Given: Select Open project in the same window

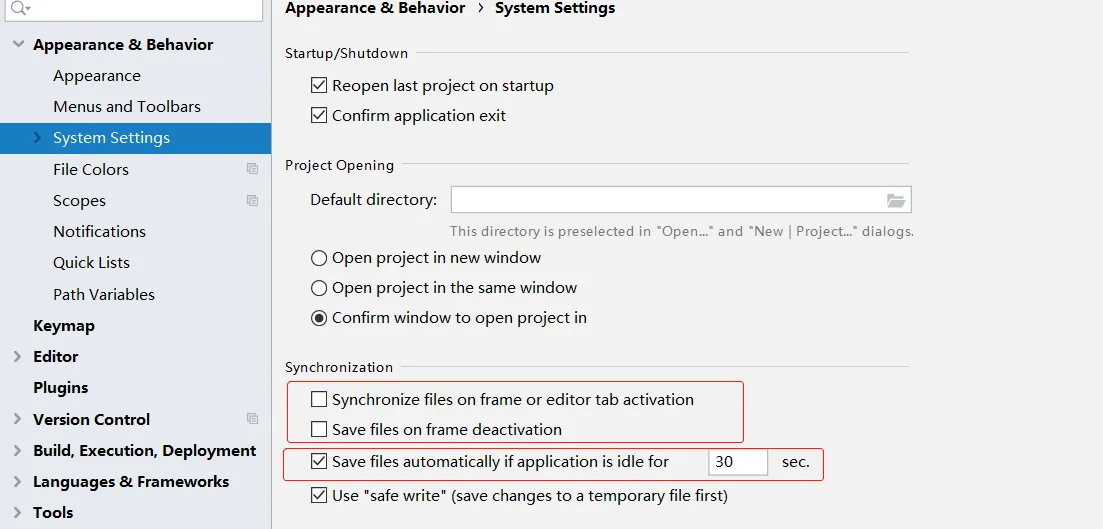Looking at the screenshot, I should pyautogui.click(x=319, y=288).
